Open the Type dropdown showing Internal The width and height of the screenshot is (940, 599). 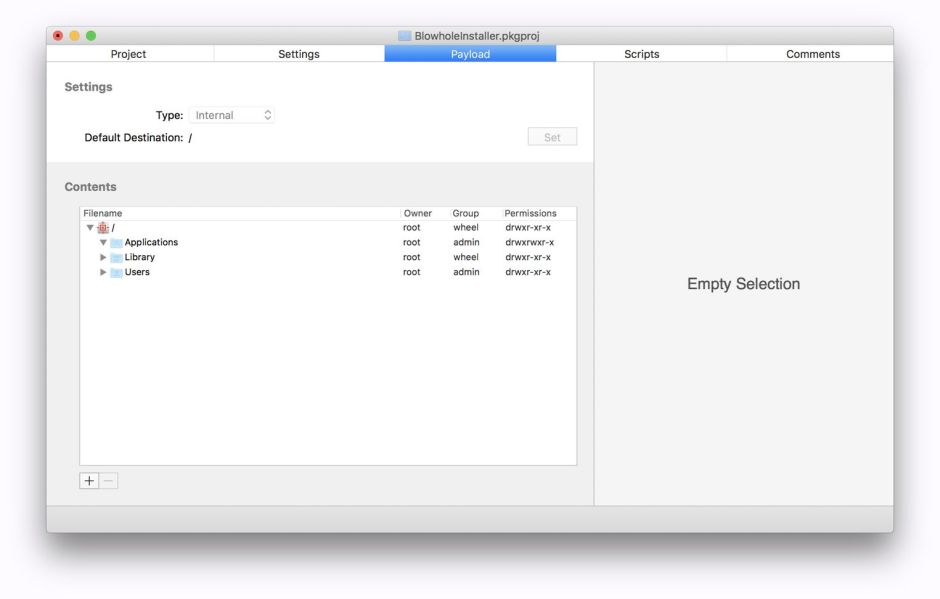pos(232,116)
